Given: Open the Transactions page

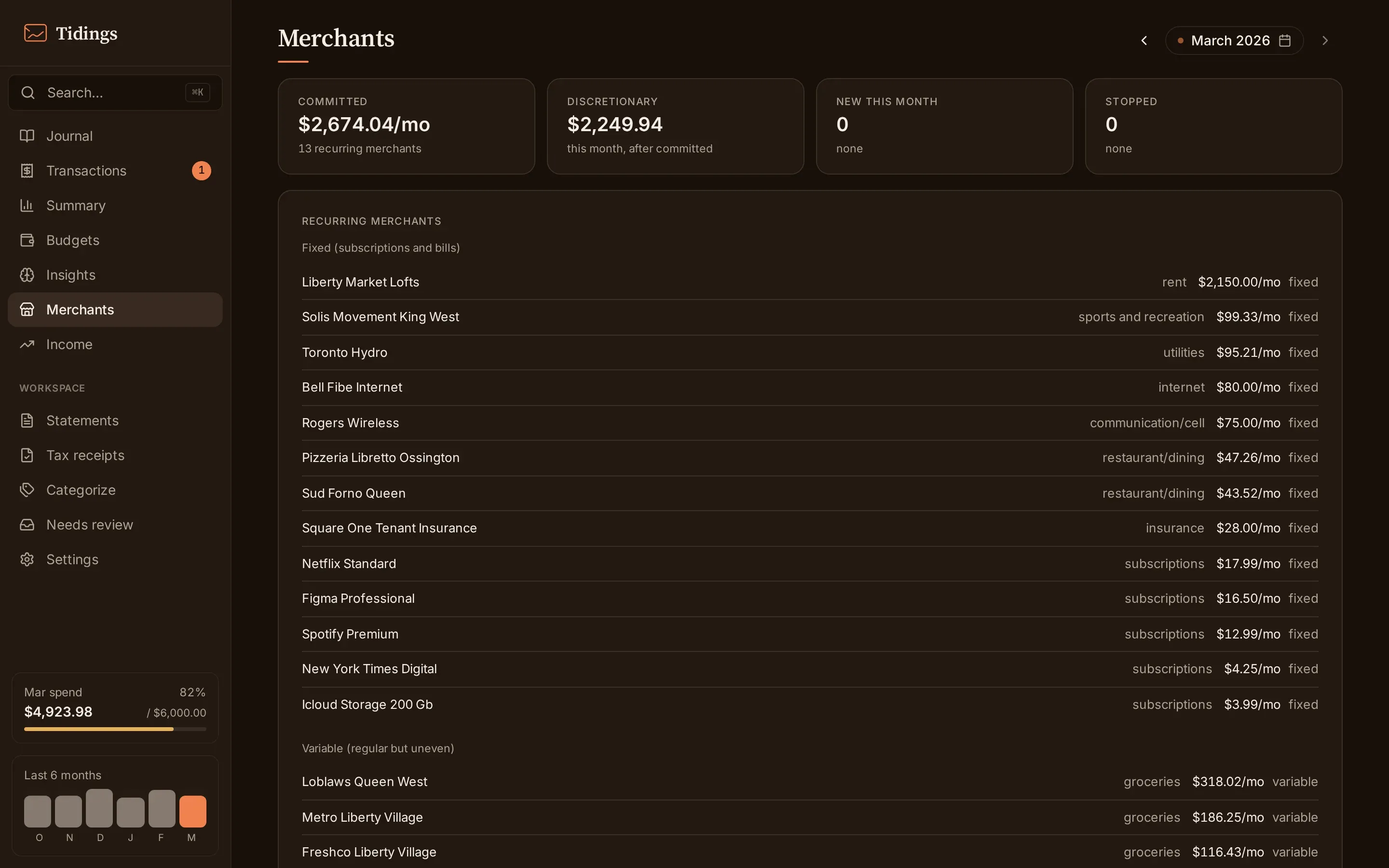Looking at the screenshot, I should point(115,171).
